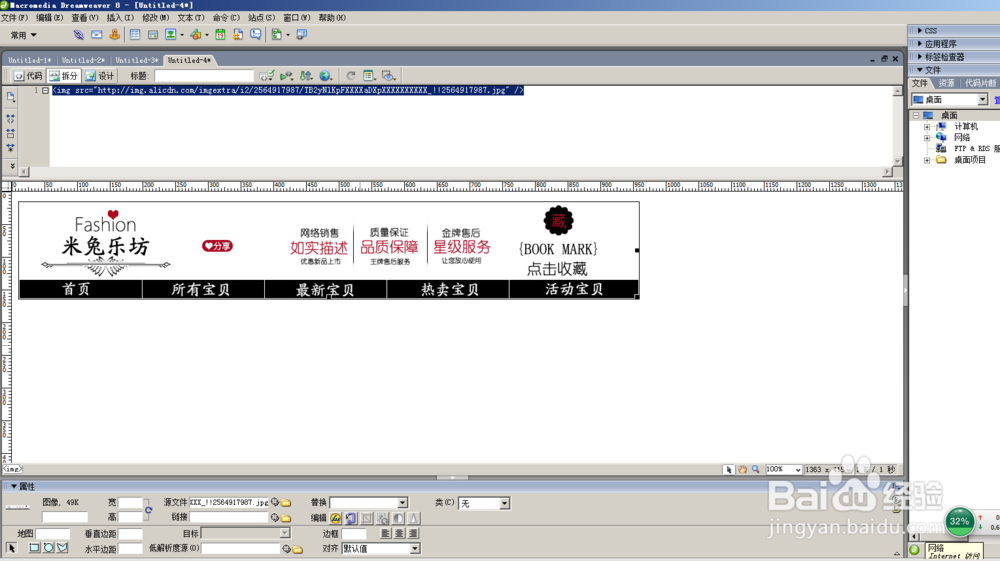1000x561 pixels.
Task: Click the Date insert icon
Action: [x=220, y=35]
